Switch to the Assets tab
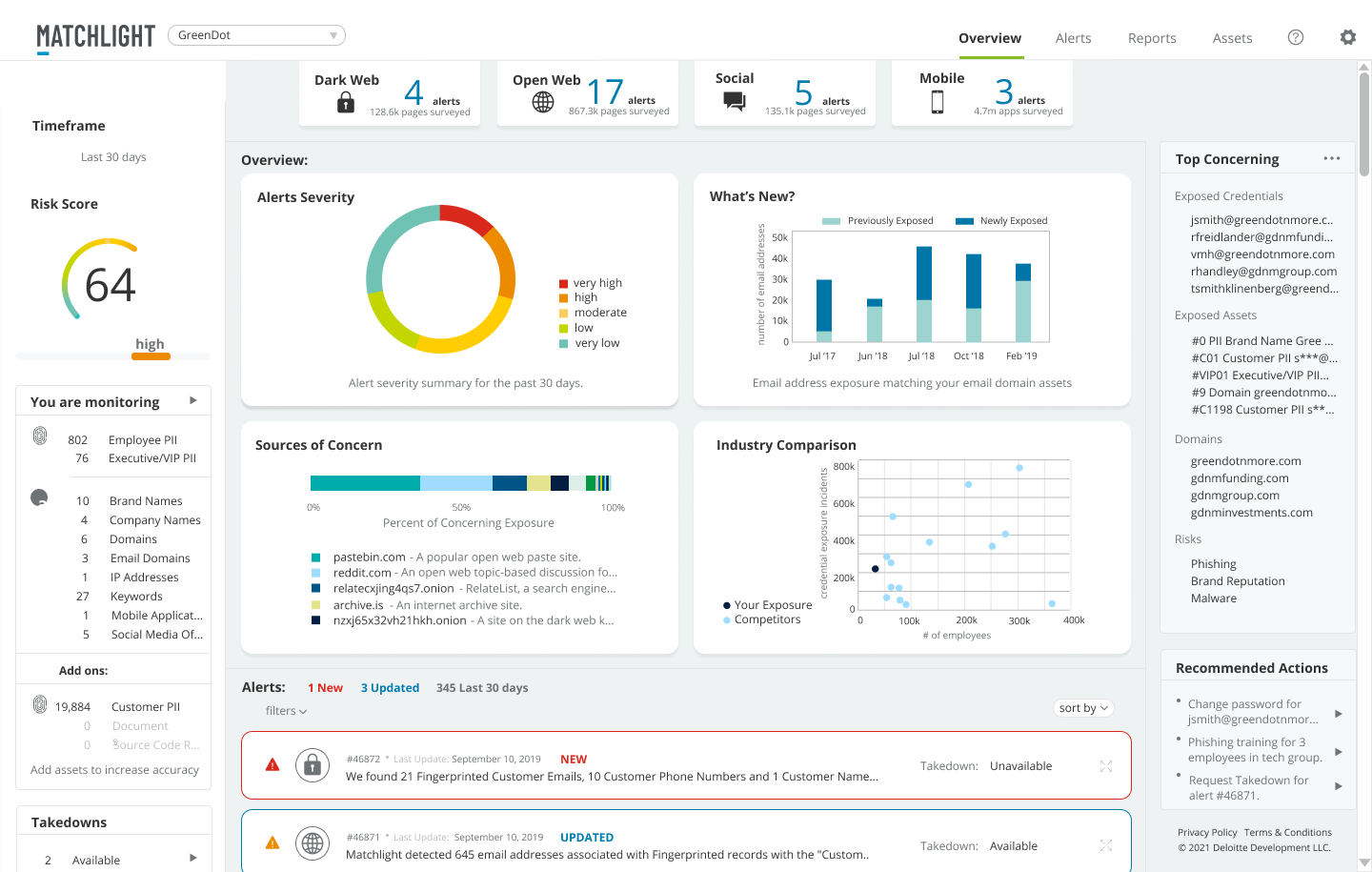Image resolution: width=1372 pixels, height=872 pixels. pyautogui.click(x=1232, y=38)
